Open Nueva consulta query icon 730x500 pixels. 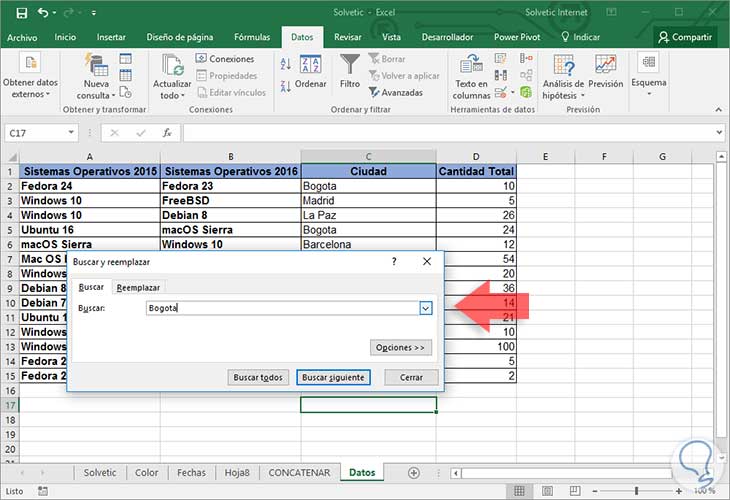96,65
